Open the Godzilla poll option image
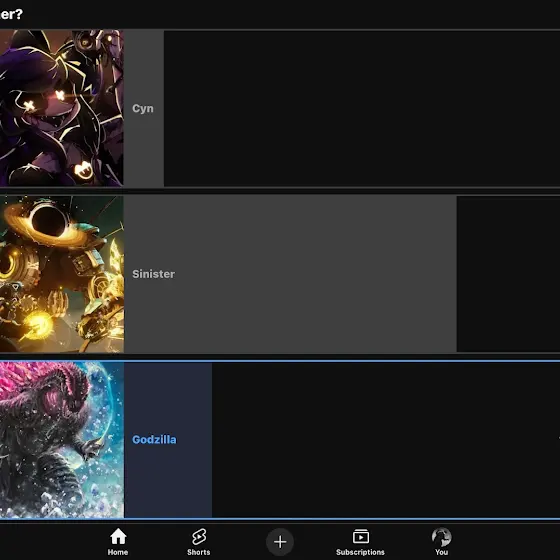Screen dimensions: 560x560 (x=62, y=440)
